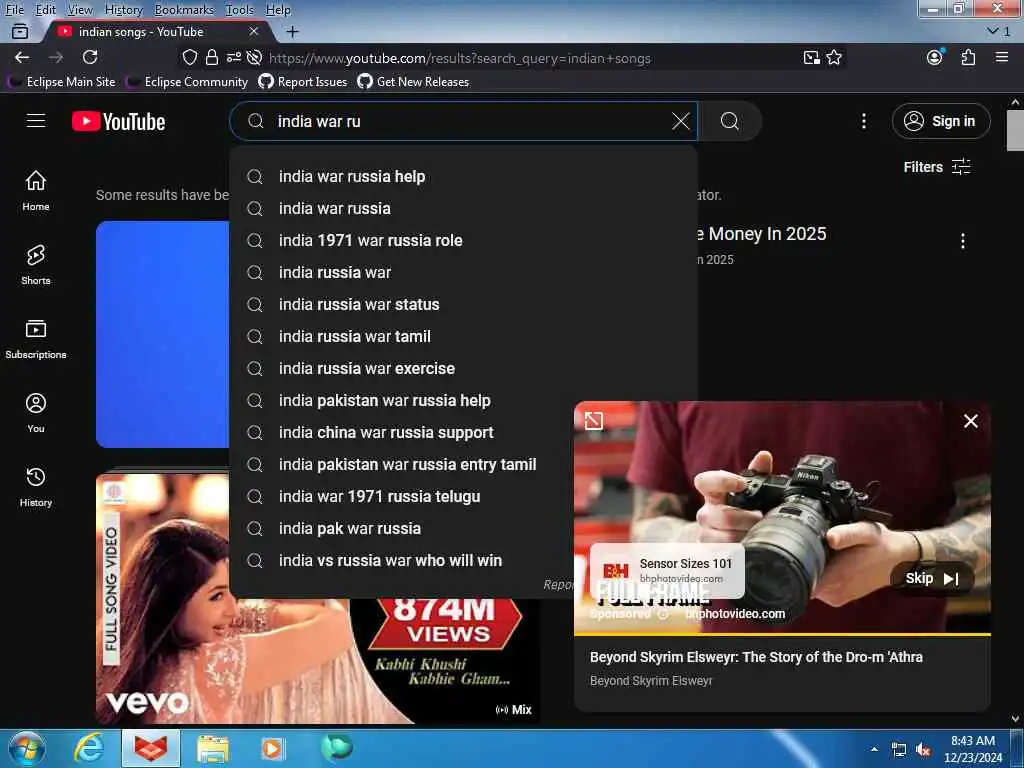
Task: Open the Bookmarks menu
Action: click(x=184, y=10)
